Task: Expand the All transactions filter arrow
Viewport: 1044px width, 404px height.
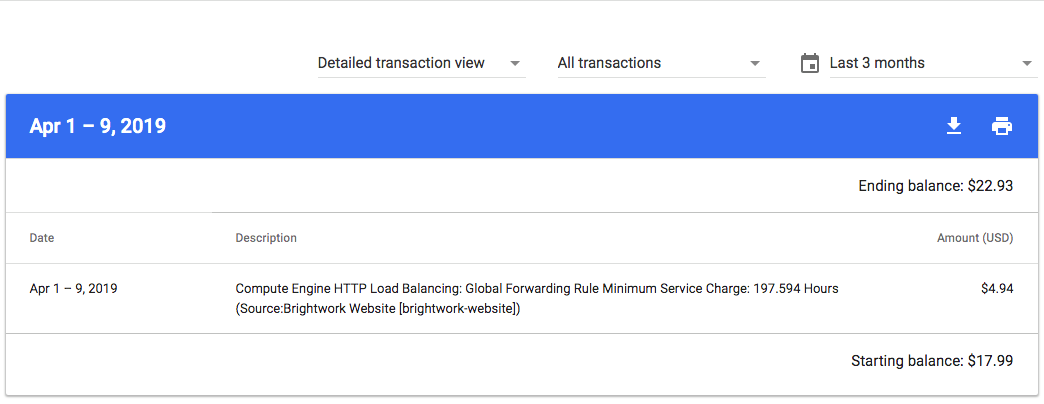Action: click(x=754, y=64)
